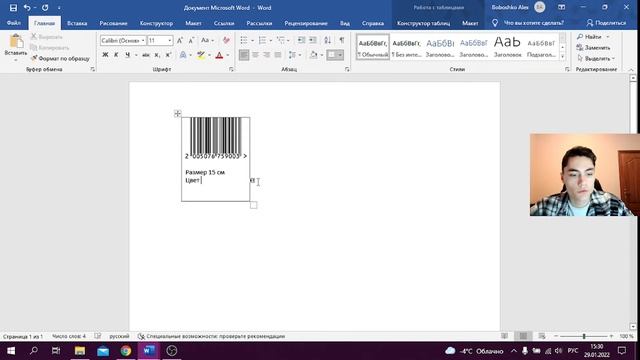Expand the styles gallery
640x360 pixels.
coord(562,57)
